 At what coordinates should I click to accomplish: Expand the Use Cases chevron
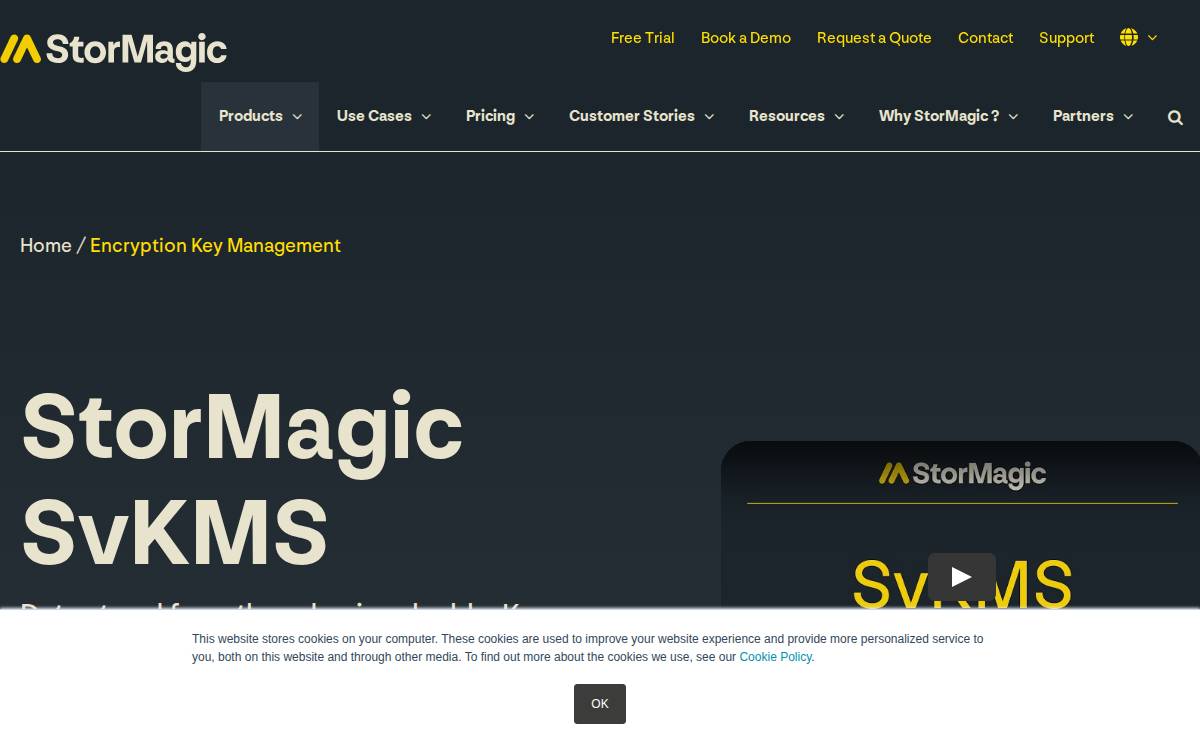point(426,117)
